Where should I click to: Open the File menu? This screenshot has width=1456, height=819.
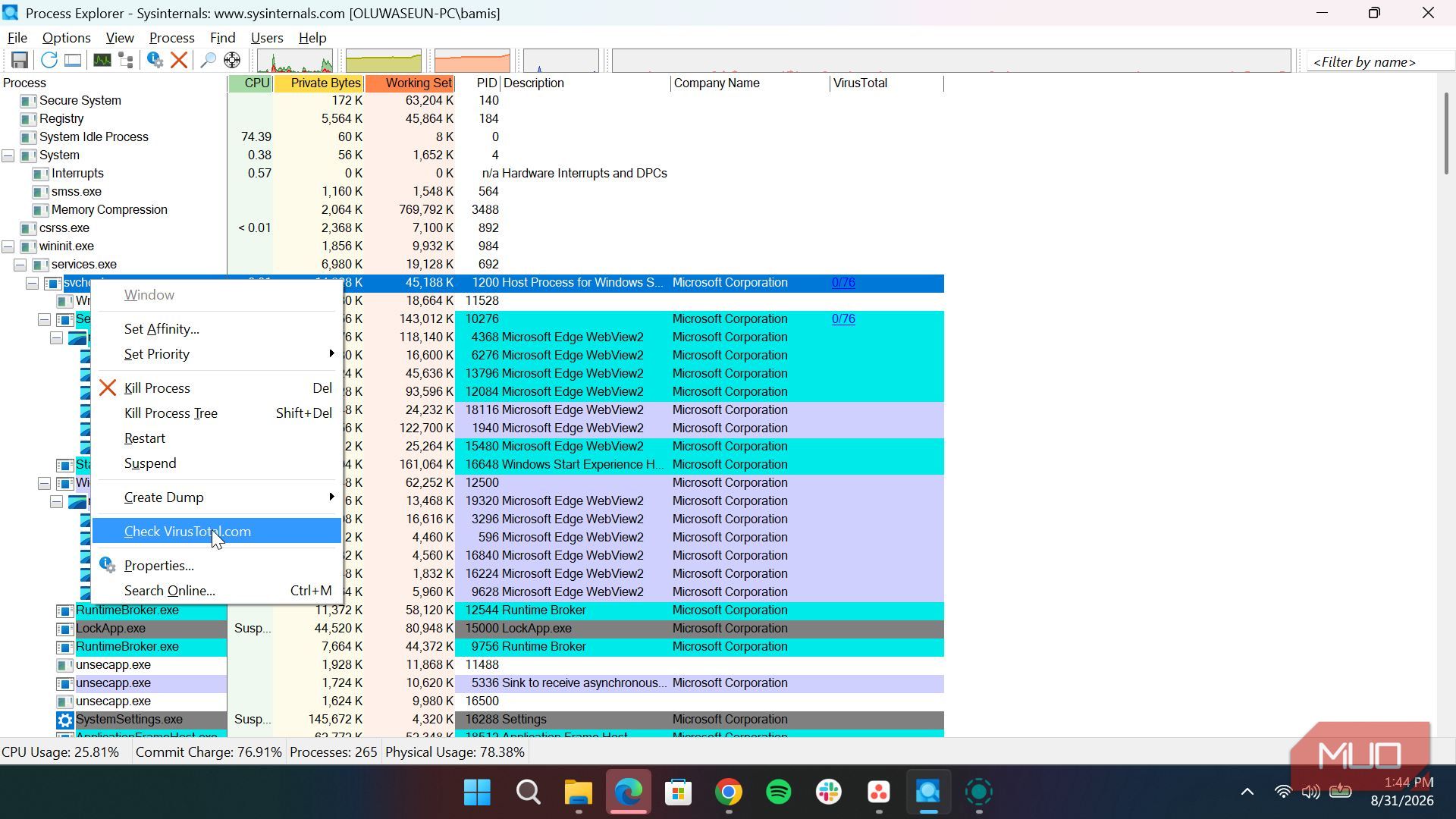[17, 38]
